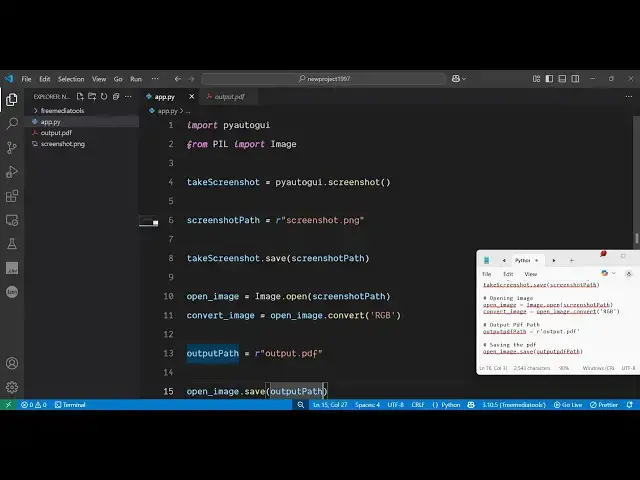
Task: Refresh the Explorer file list
Action: coord(104,97)
